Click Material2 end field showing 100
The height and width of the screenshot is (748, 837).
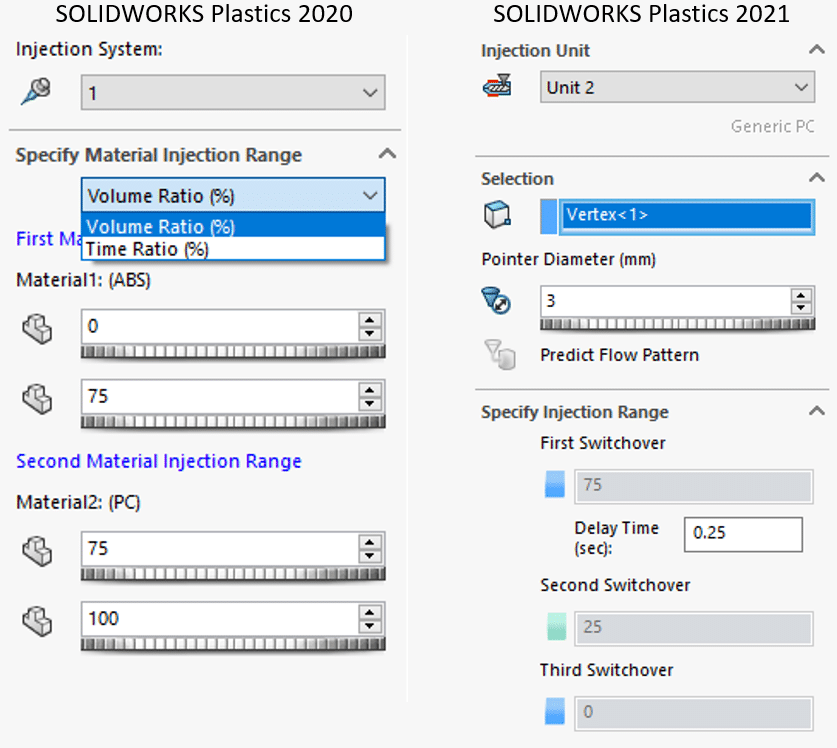(x=220, y=619)
